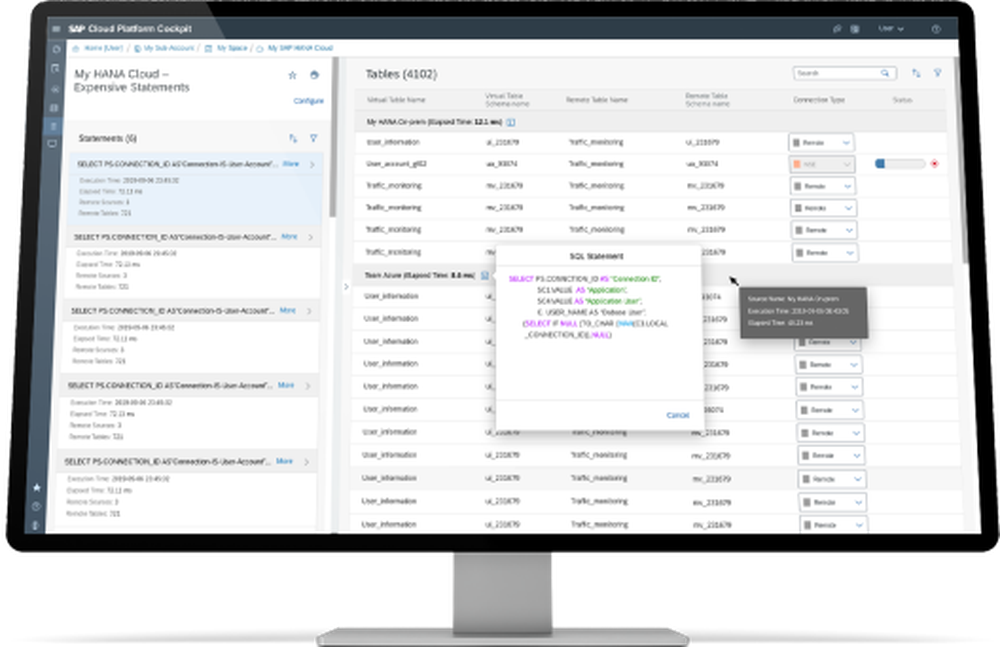The width and height of the screenshot is (1000, 647).
Task: Select the second icon in left sidebar
Action: (x=55, y=68)
